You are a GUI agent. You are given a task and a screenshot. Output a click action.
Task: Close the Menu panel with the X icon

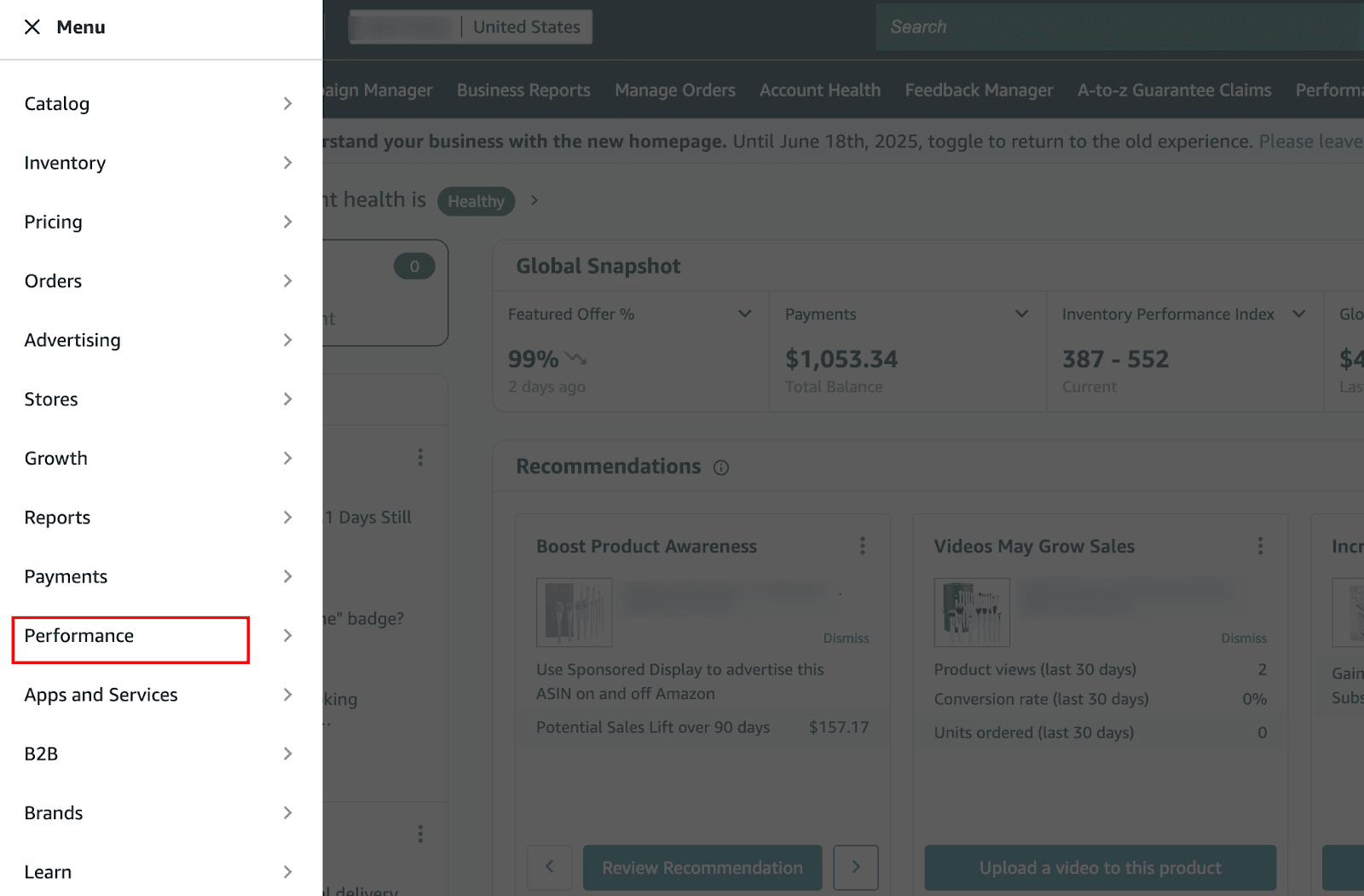click(x=32, y=27)
